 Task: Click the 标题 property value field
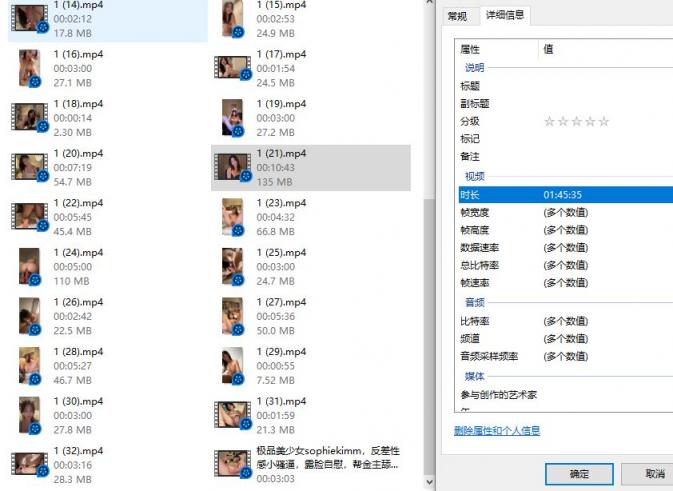click(600, 86)
